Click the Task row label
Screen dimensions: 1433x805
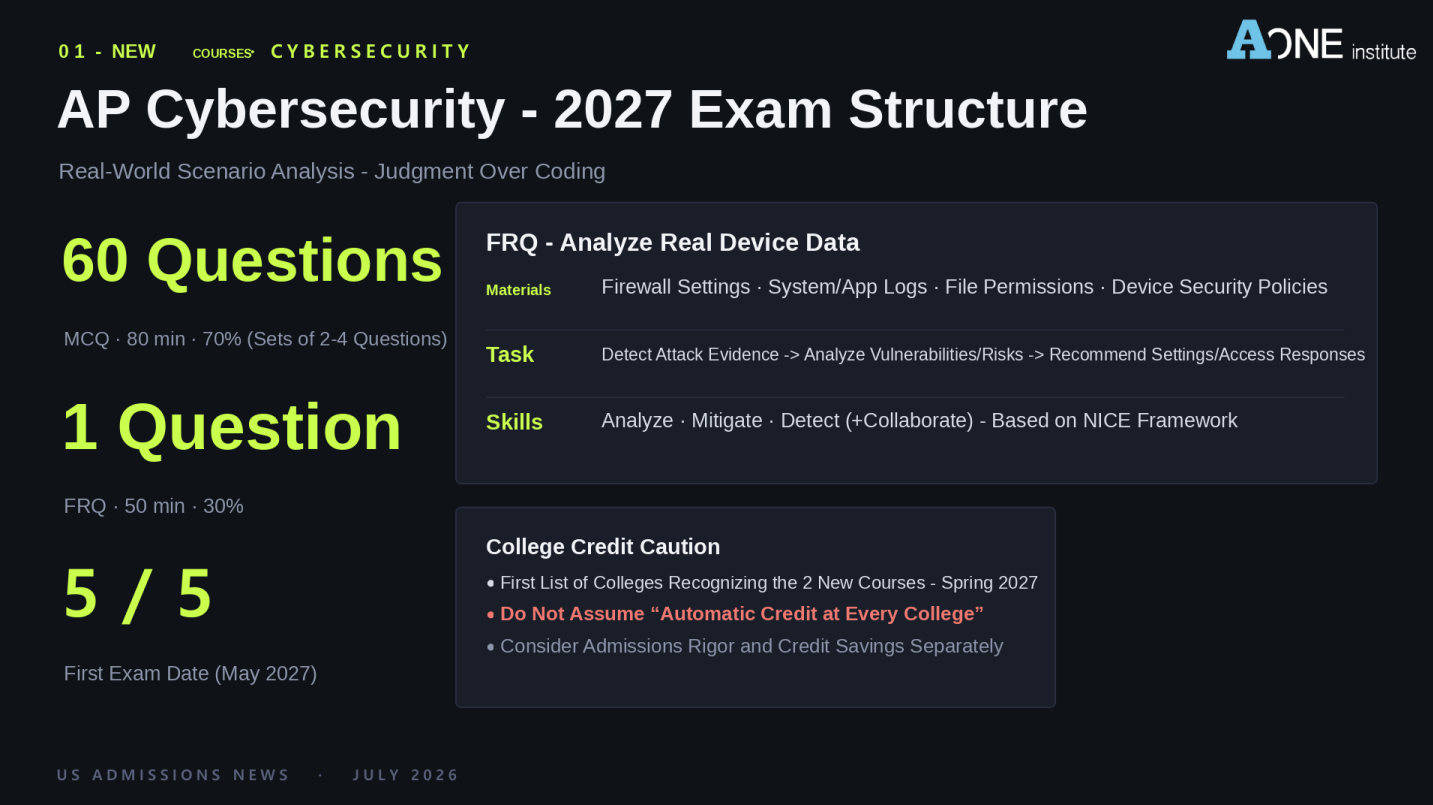tap(510, 355)
